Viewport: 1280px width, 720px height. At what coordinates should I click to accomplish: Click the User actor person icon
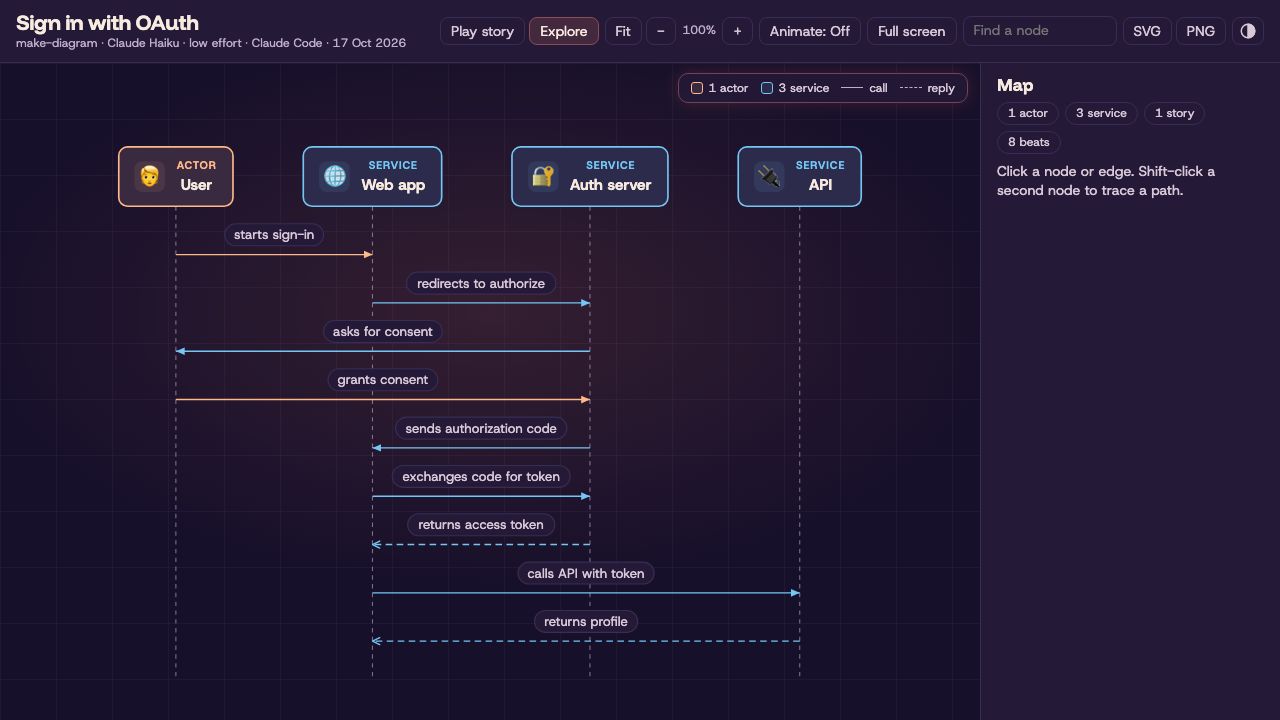click(149, 177)
